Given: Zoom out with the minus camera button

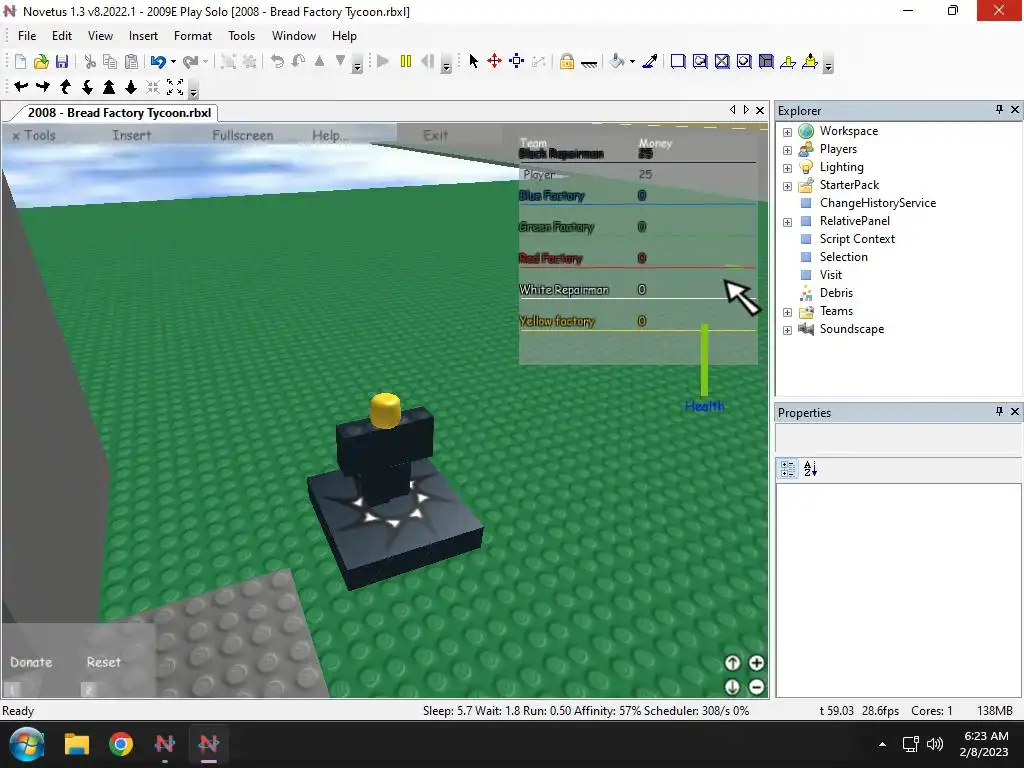Looking at the screenshot, I should click(x=756, y=687).
